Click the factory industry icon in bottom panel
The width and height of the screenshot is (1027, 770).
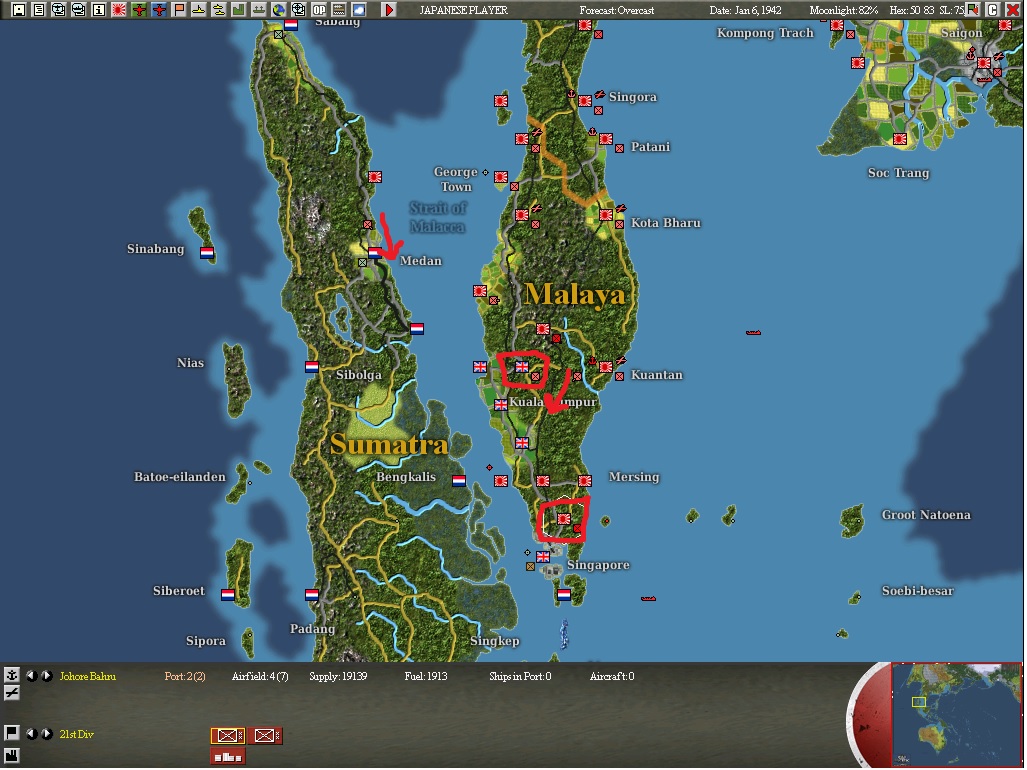(12, 755)
